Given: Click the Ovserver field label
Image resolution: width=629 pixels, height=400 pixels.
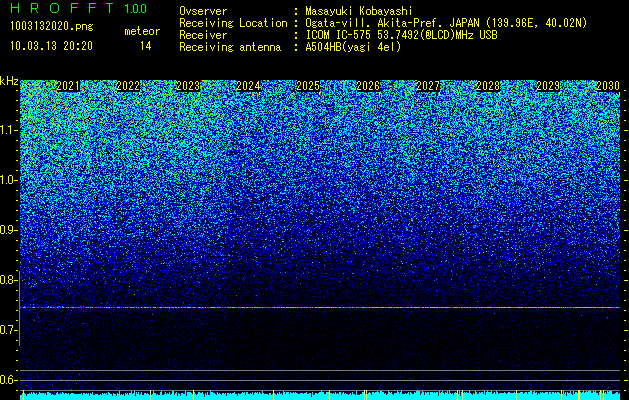Looking at the screenshot, I should pyautogui.click(x=203, y=11).
